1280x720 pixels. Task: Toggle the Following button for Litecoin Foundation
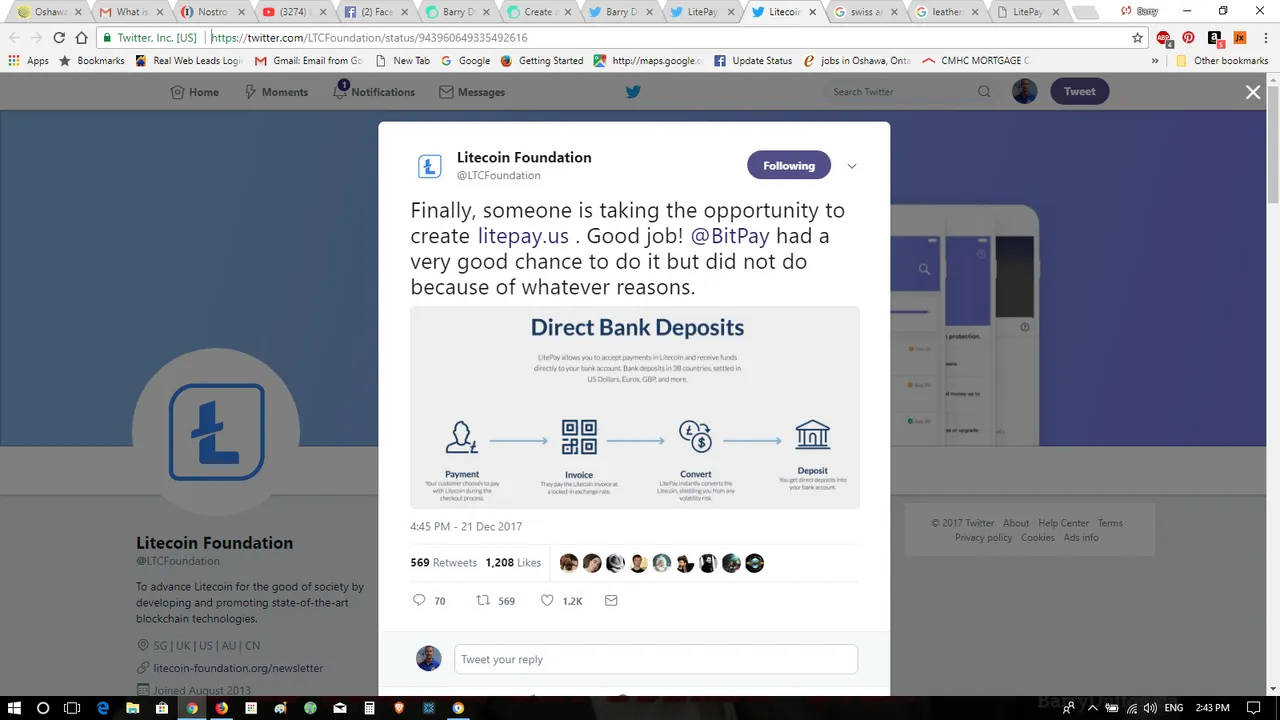point(789,166)
